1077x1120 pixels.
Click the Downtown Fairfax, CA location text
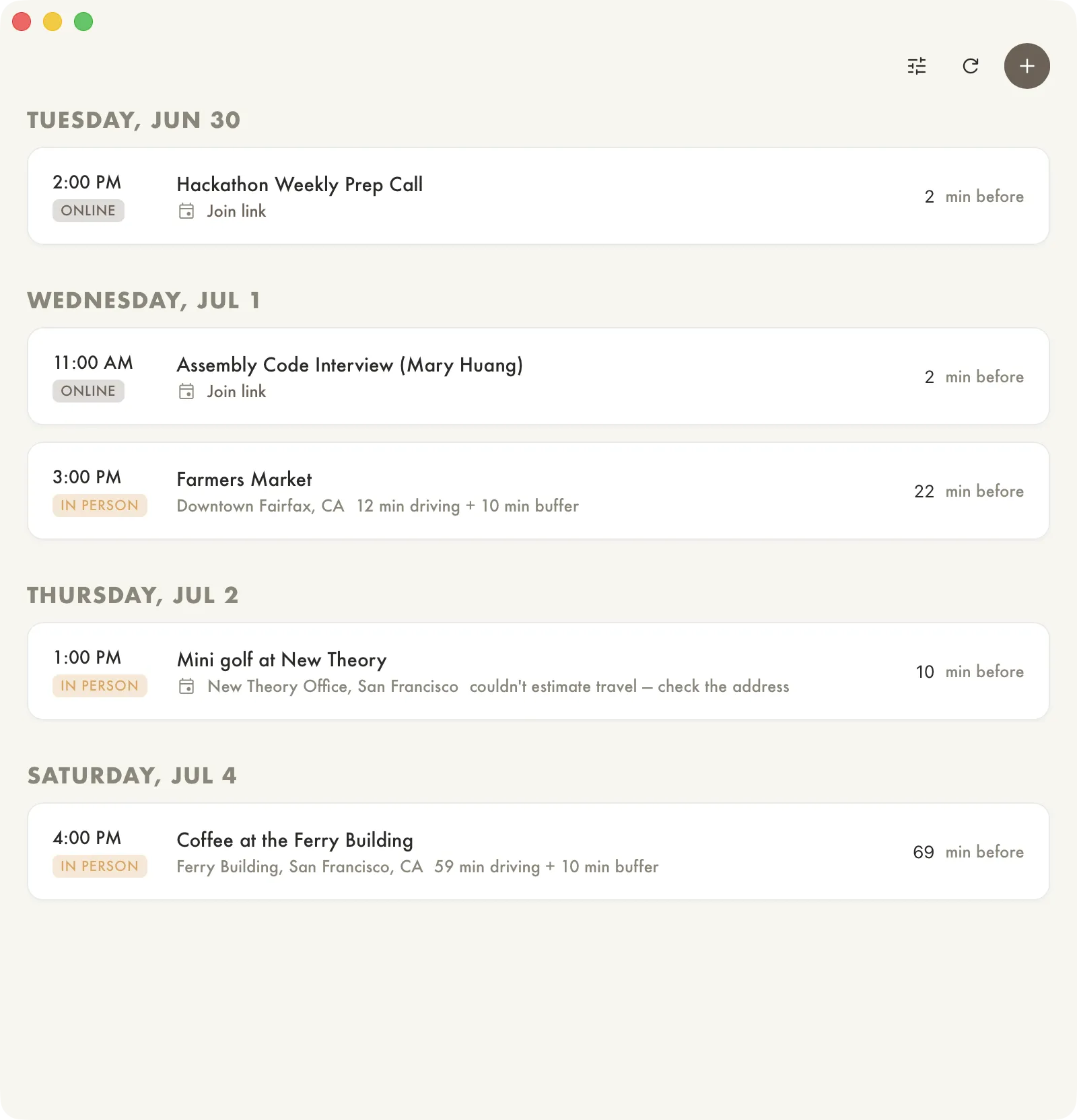pos(260,506)
